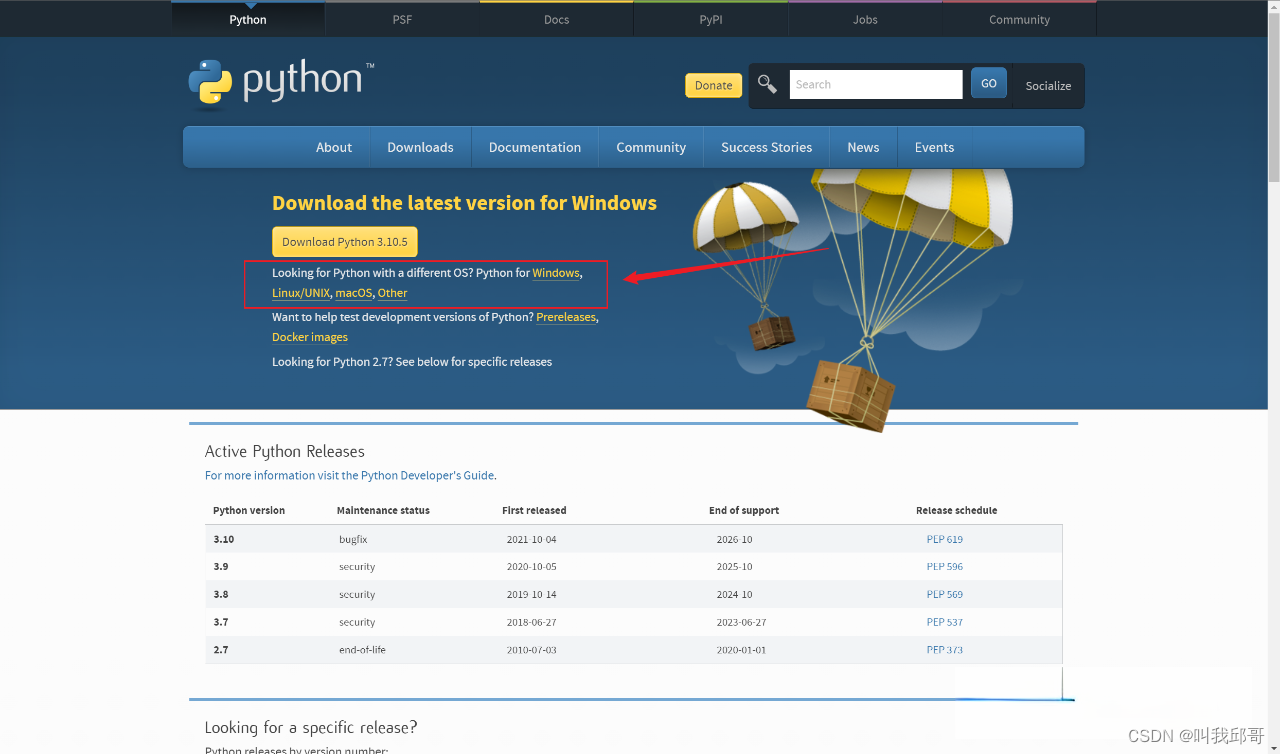The width and height of the screenshot is (1280, 754).
Task: Open the Python Developer's Guide link
Action: click(427, 475)
